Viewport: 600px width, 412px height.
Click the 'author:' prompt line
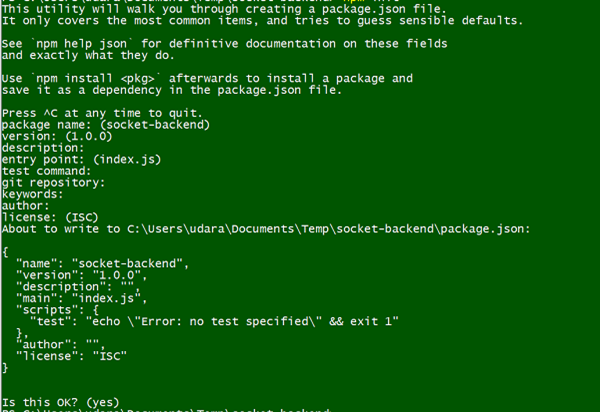coord(26,206)
